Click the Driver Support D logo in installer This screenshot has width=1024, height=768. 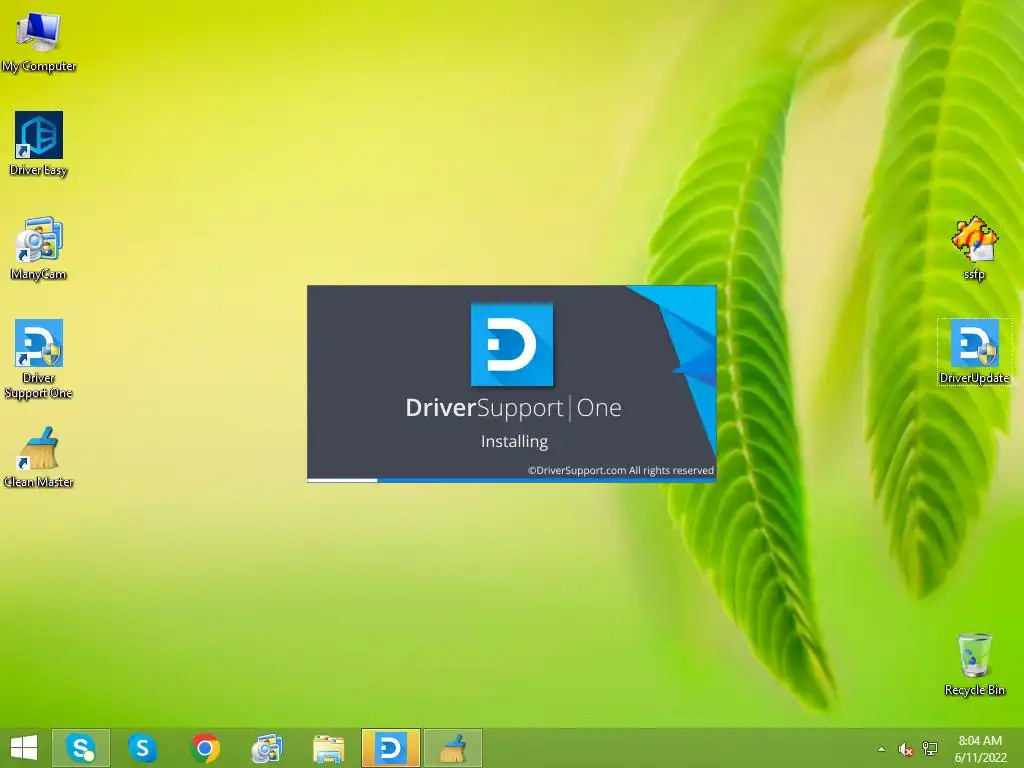pyautogui.click(x=512, y=344)
